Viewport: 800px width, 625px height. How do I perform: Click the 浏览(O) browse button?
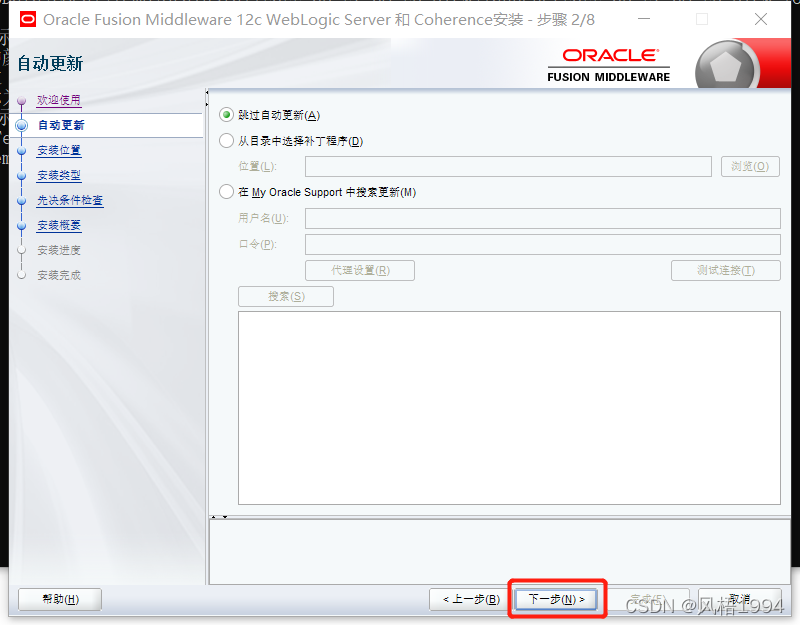[x=750, y=166]
